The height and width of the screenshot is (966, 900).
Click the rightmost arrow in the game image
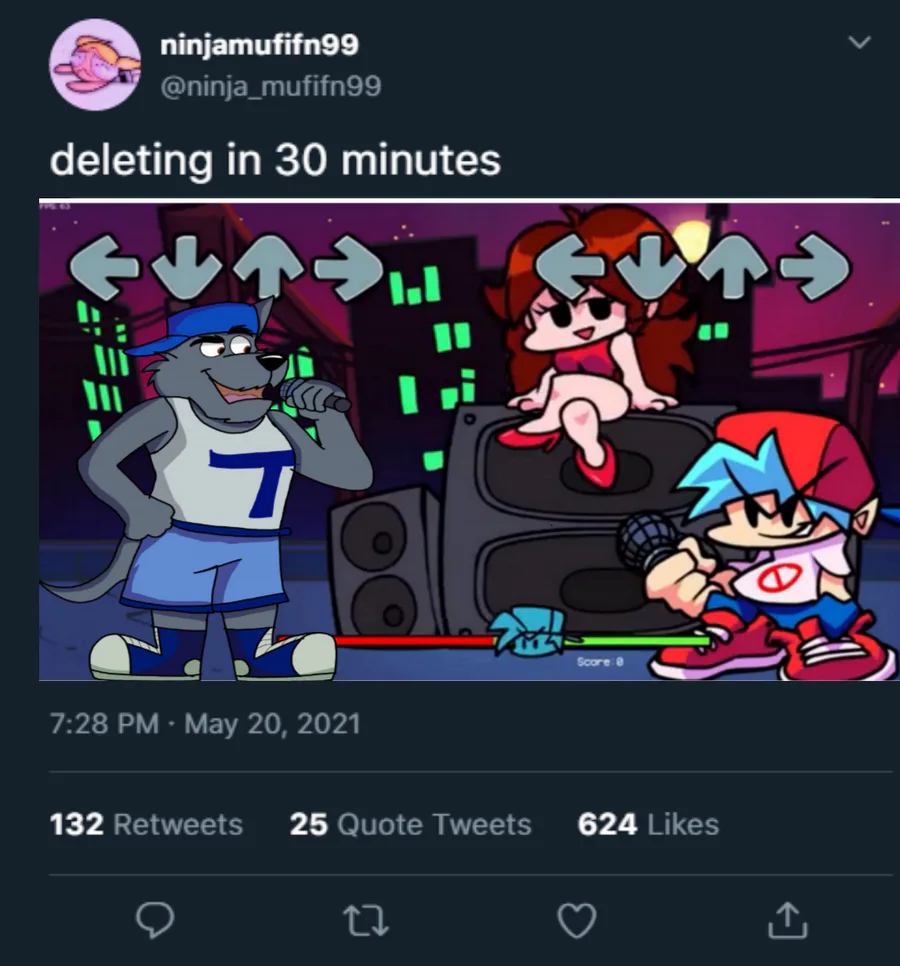coord(815,265)
